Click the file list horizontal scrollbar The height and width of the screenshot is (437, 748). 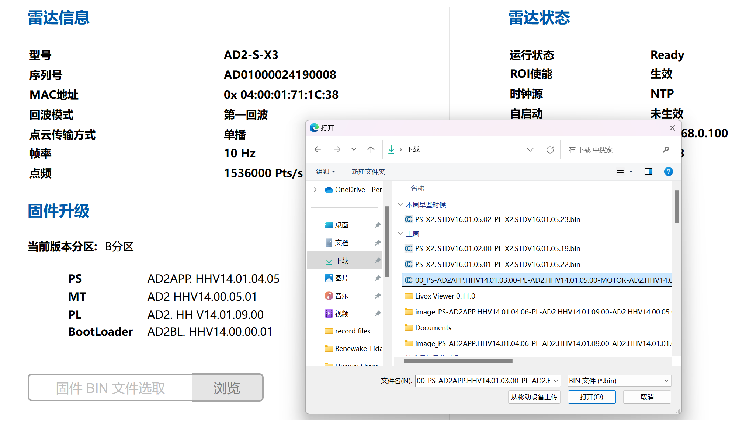click(x=458, y=361)
